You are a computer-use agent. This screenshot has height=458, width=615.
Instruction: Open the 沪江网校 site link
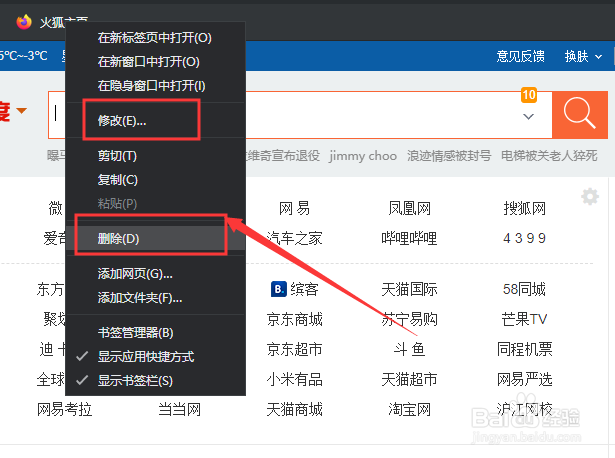524,409
